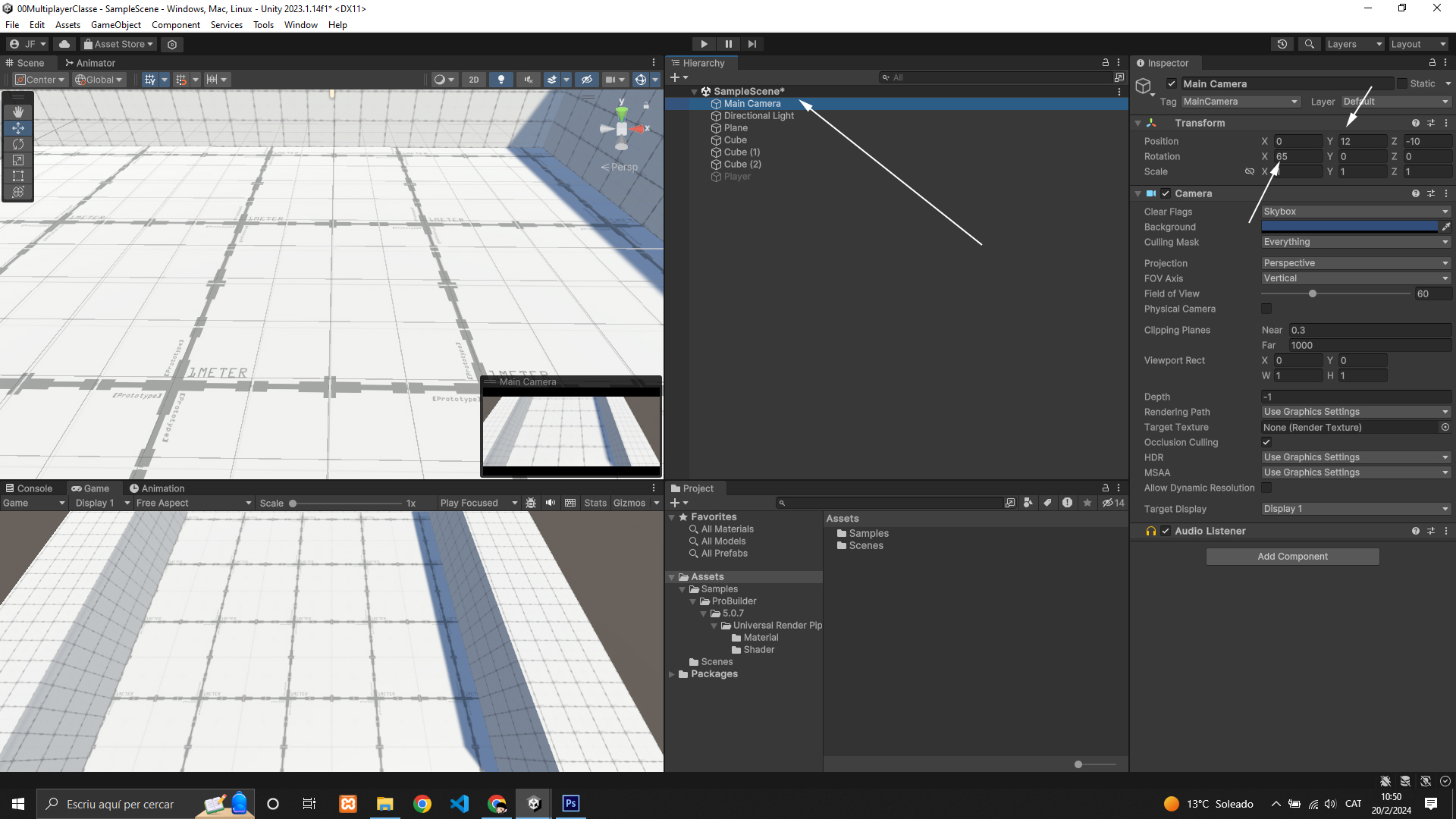
Task: Toggle the Audio Listener component checkbox
Action: point(1166,531)
